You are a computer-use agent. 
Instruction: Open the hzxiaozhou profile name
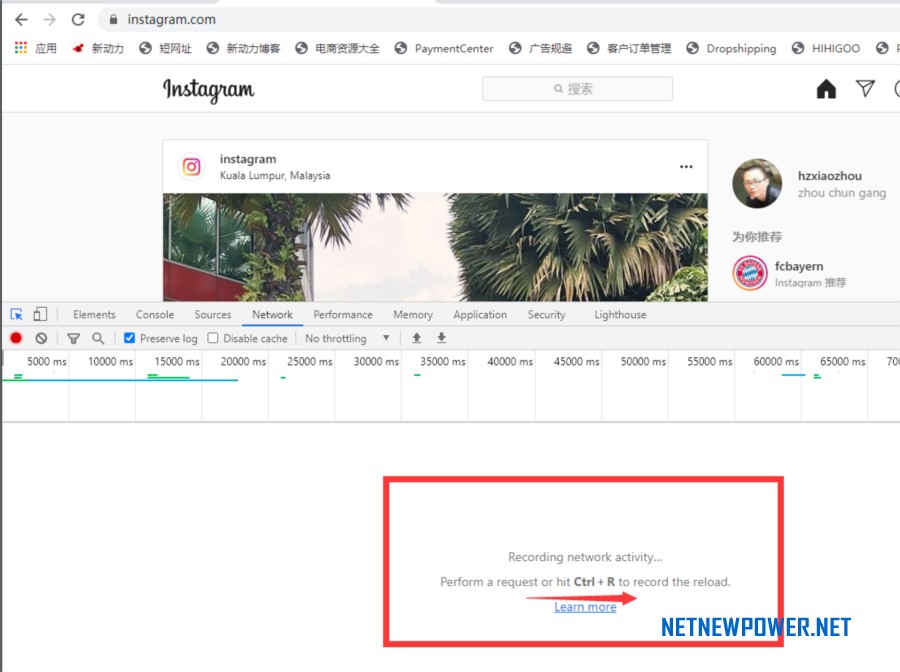(829, 176)
